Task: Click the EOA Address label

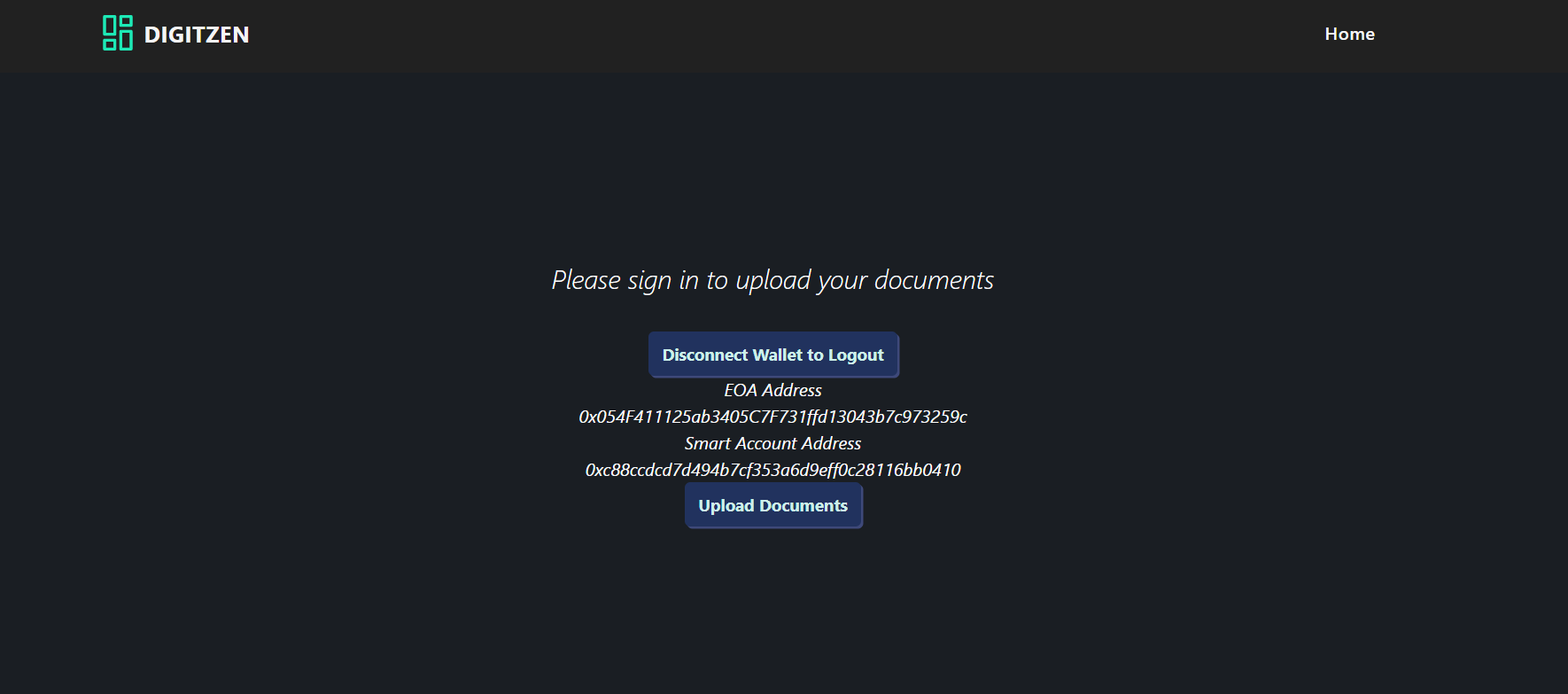Action: [773, 390]
